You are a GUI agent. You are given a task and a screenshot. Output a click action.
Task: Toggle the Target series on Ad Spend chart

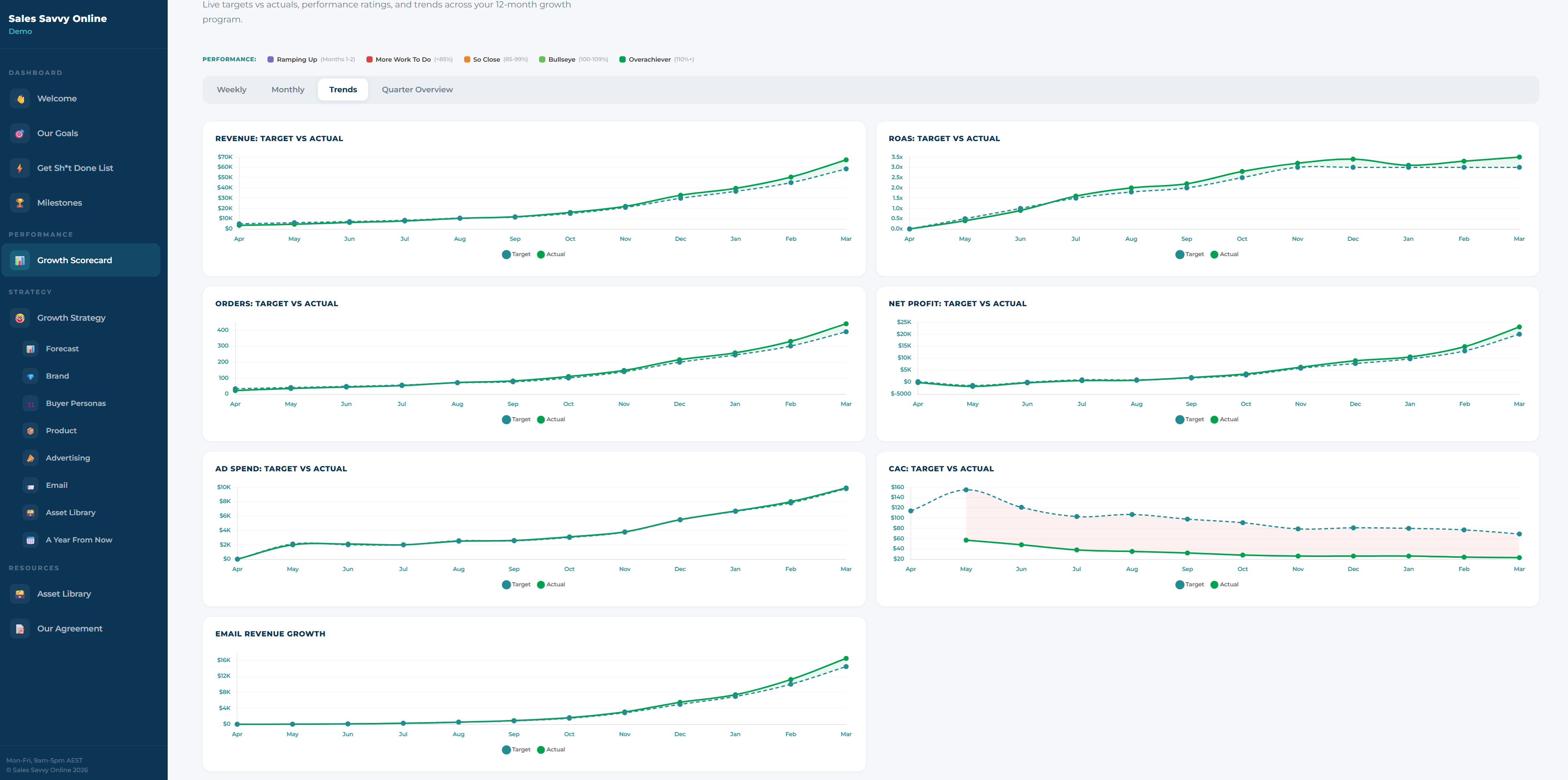tap(516, 584)
